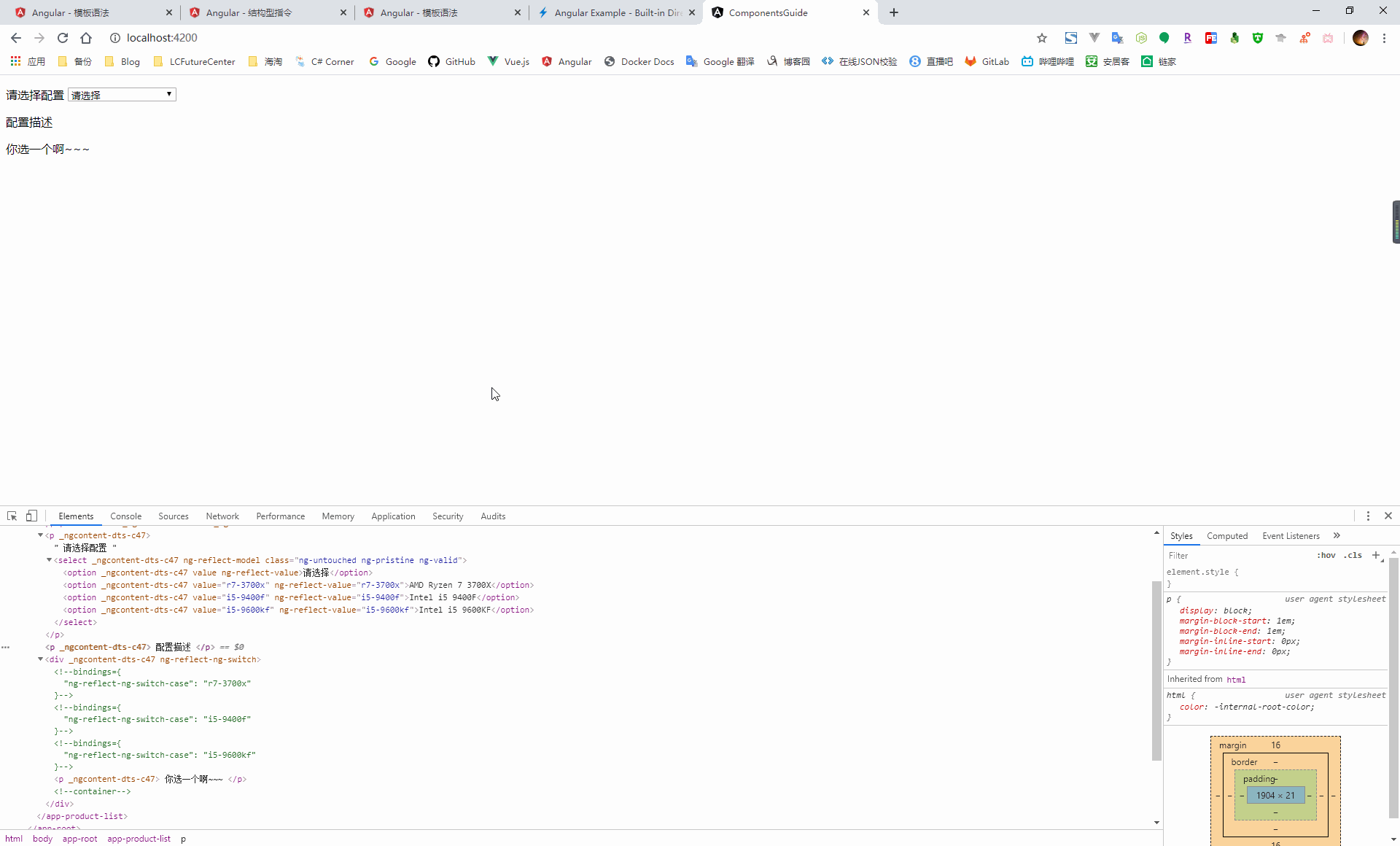Switch to the Console tab
The height and width of the screenshot is (846, 1400).
point(125,516)
